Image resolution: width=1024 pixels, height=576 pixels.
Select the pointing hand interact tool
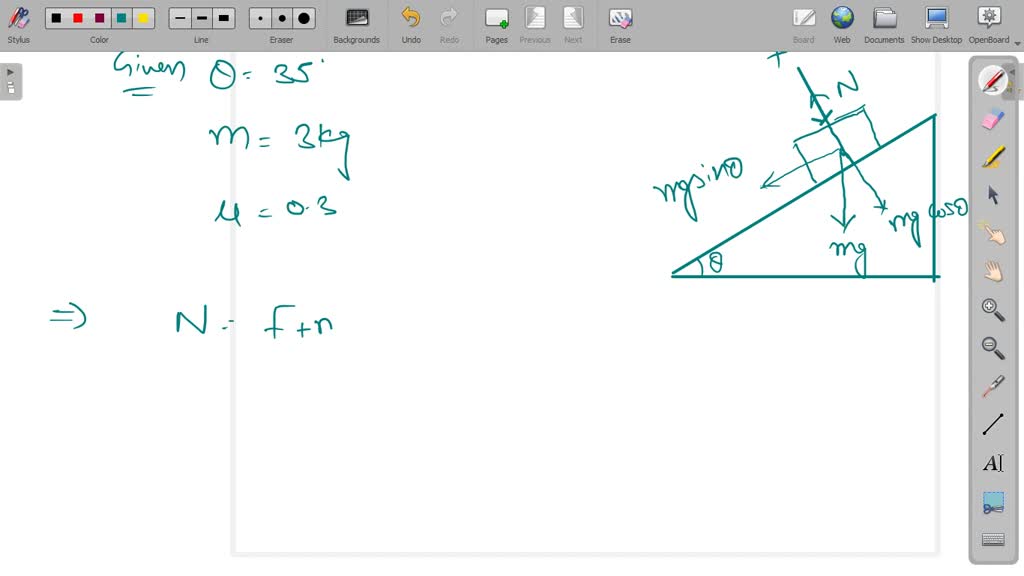click(x=993, y=233)
